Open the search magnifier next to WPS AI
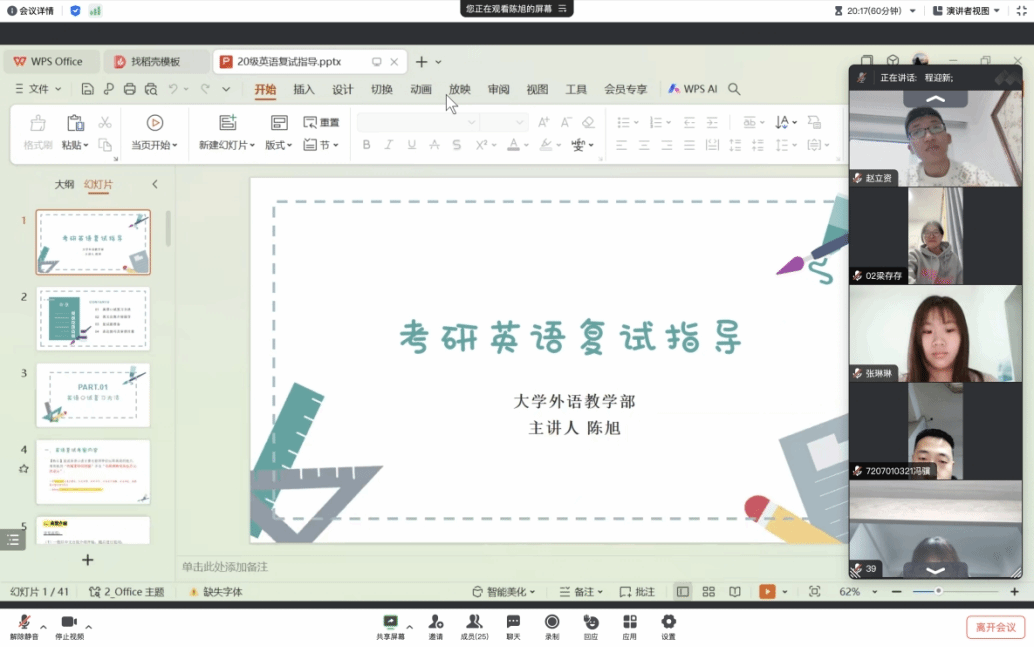Screen dimensions: 1034x647 click(734, 89)
